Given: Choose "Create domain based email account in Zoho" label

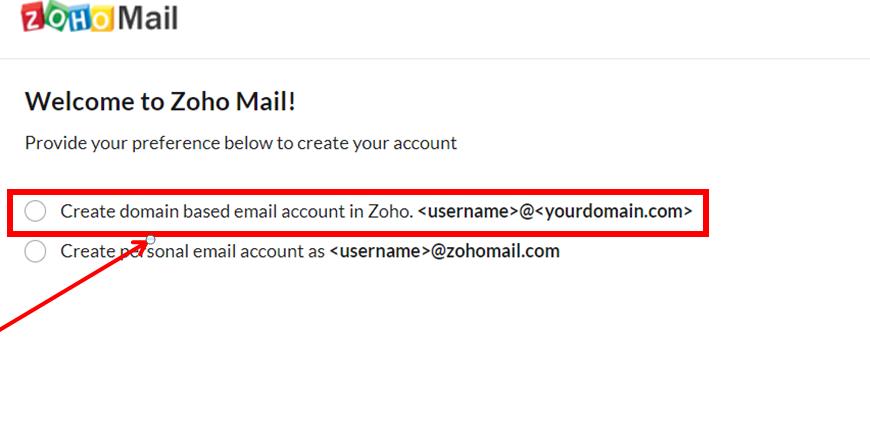Looking at the screenshot, I should 236,211.
